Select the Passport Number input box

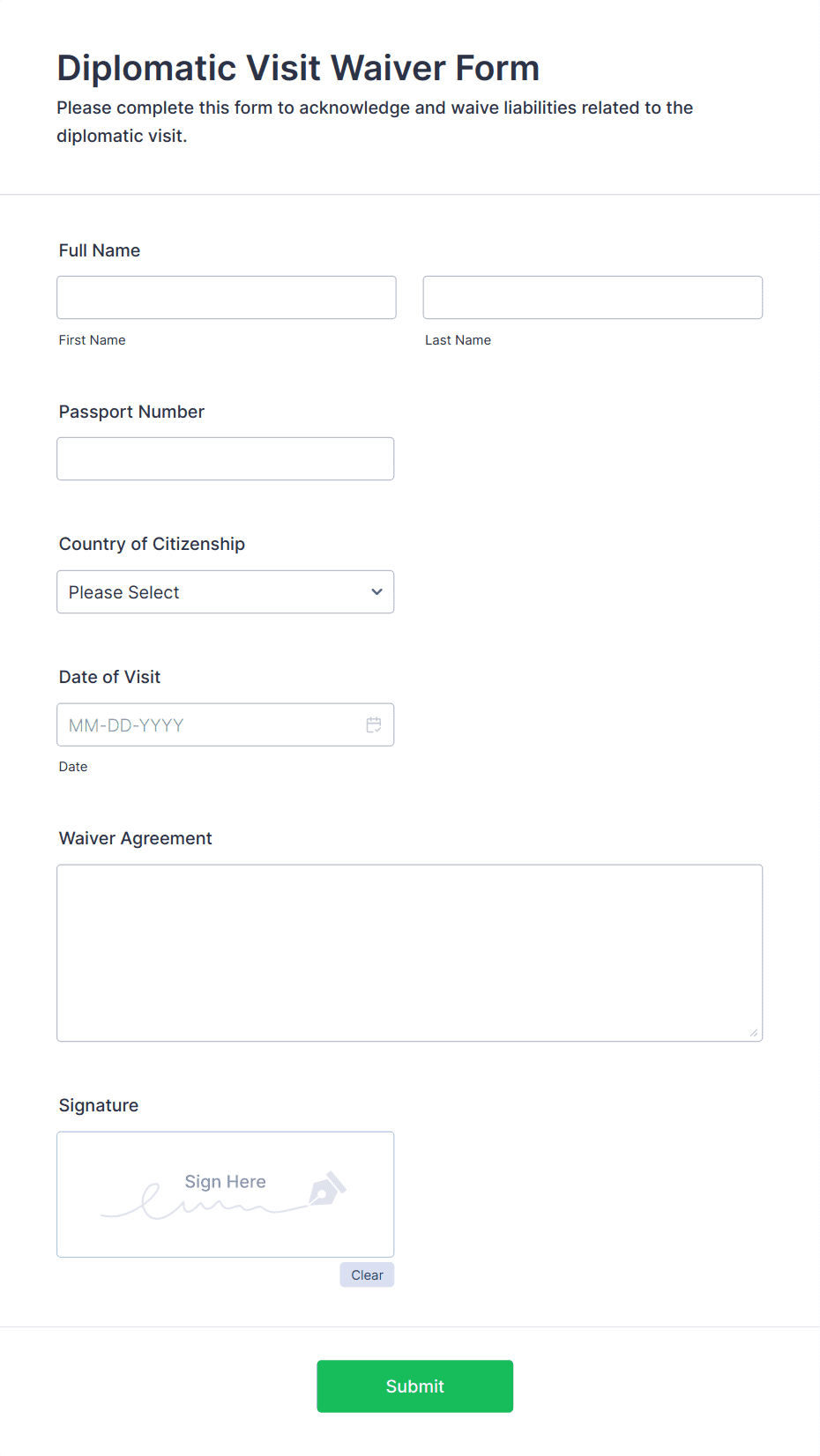click(226, 459)
